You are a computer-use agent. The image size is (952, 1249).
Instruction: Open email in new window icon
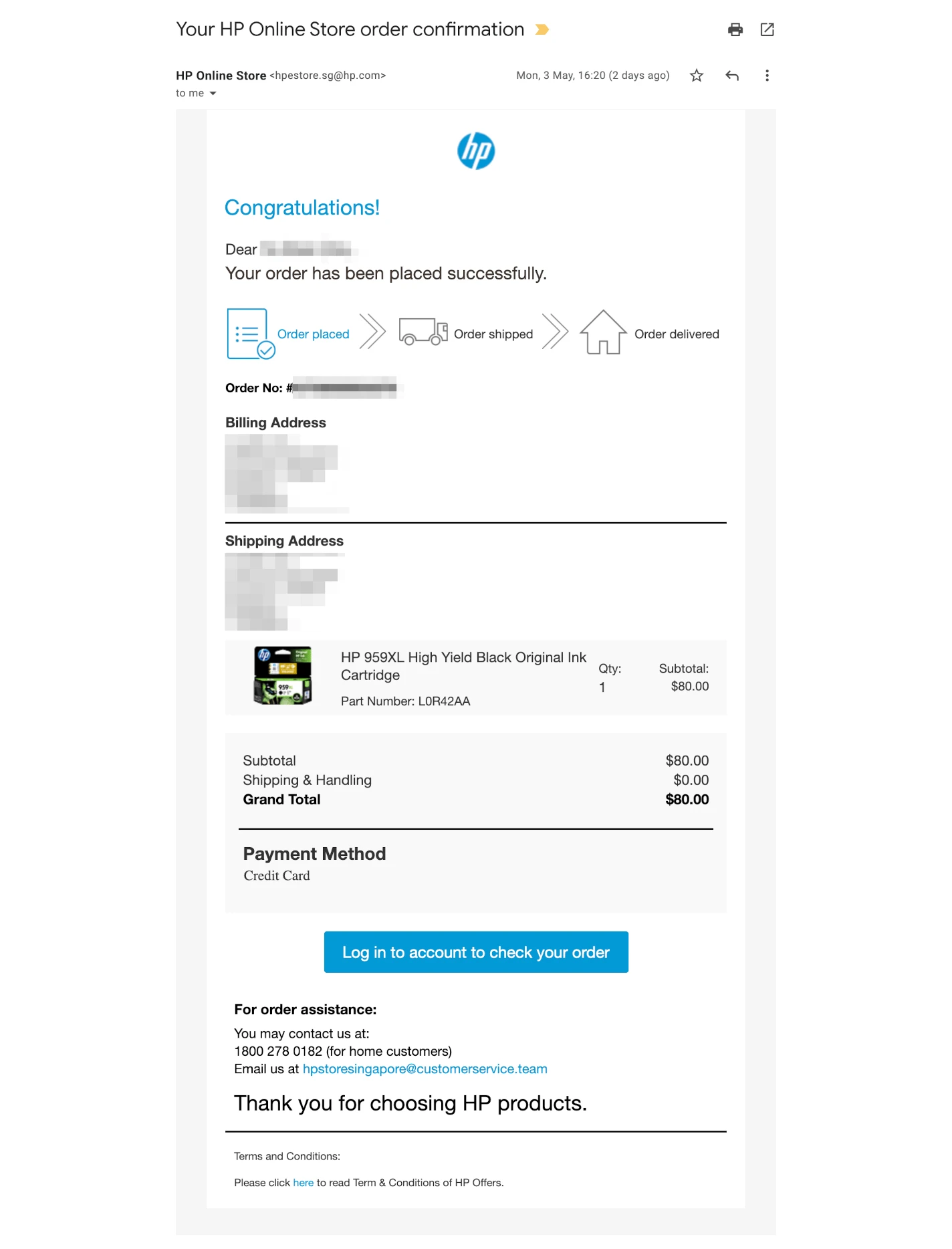(767, 29)
